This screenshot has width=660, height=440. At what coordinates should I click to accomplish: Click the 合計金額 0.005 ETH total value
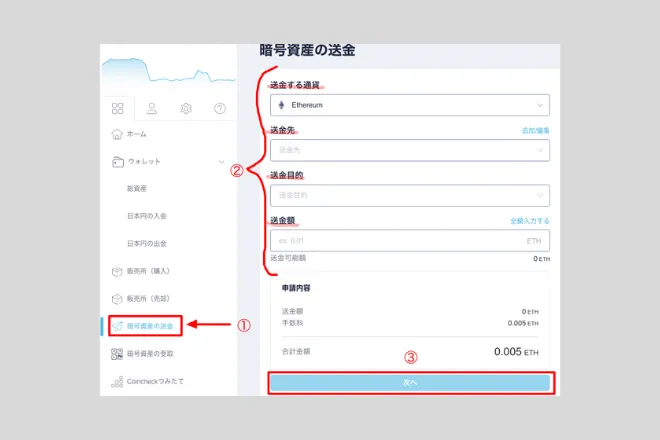pyautogui.click(x=516, y=352)
